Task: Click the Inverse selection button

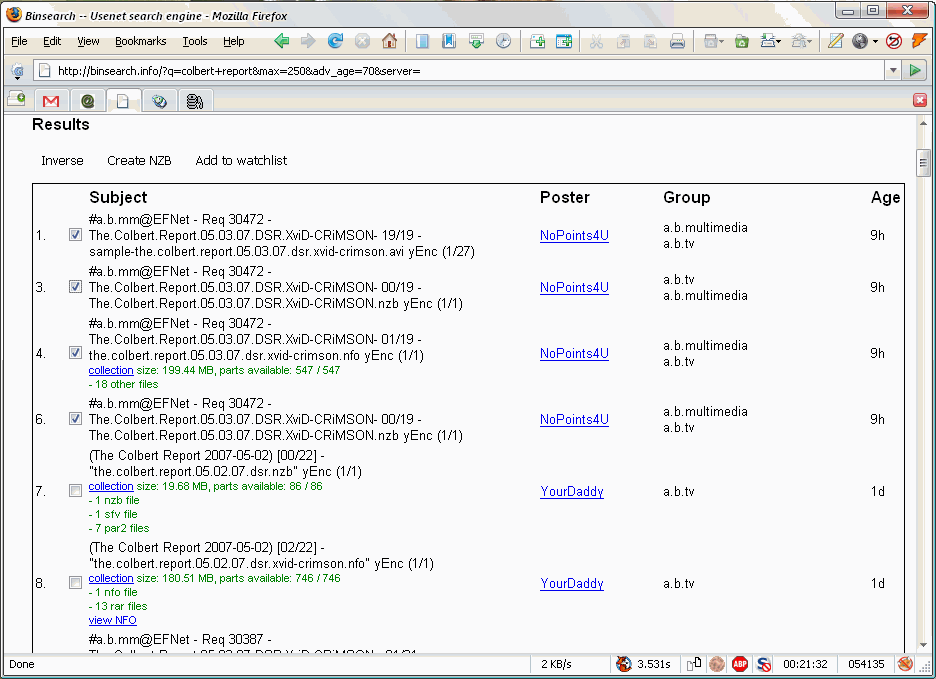Action: pyautogui.click(x=62, y=160)
